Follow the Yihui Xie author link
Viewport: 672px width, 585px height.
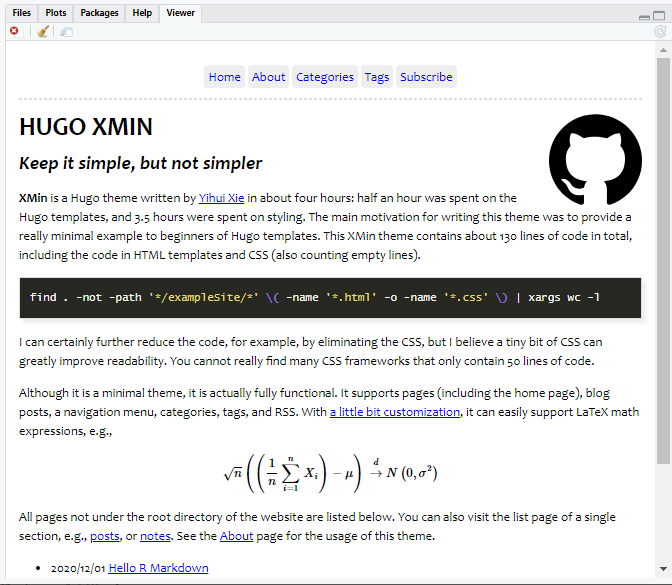(x=221, y=198)
